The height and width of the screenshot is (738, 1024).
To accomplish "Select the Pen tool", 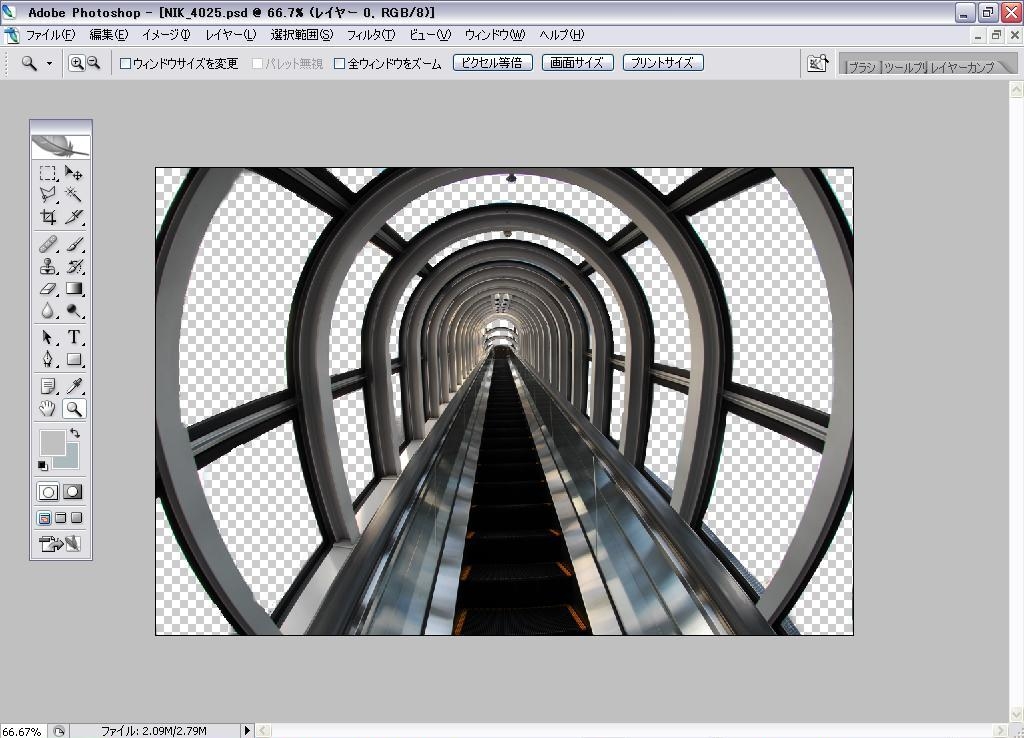I will [47, 359].
